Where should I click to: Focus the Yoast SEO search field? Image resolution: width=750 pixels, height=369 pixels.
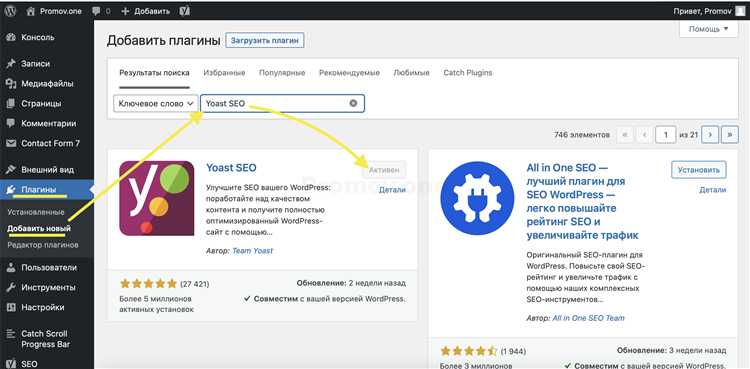[282, 103]
